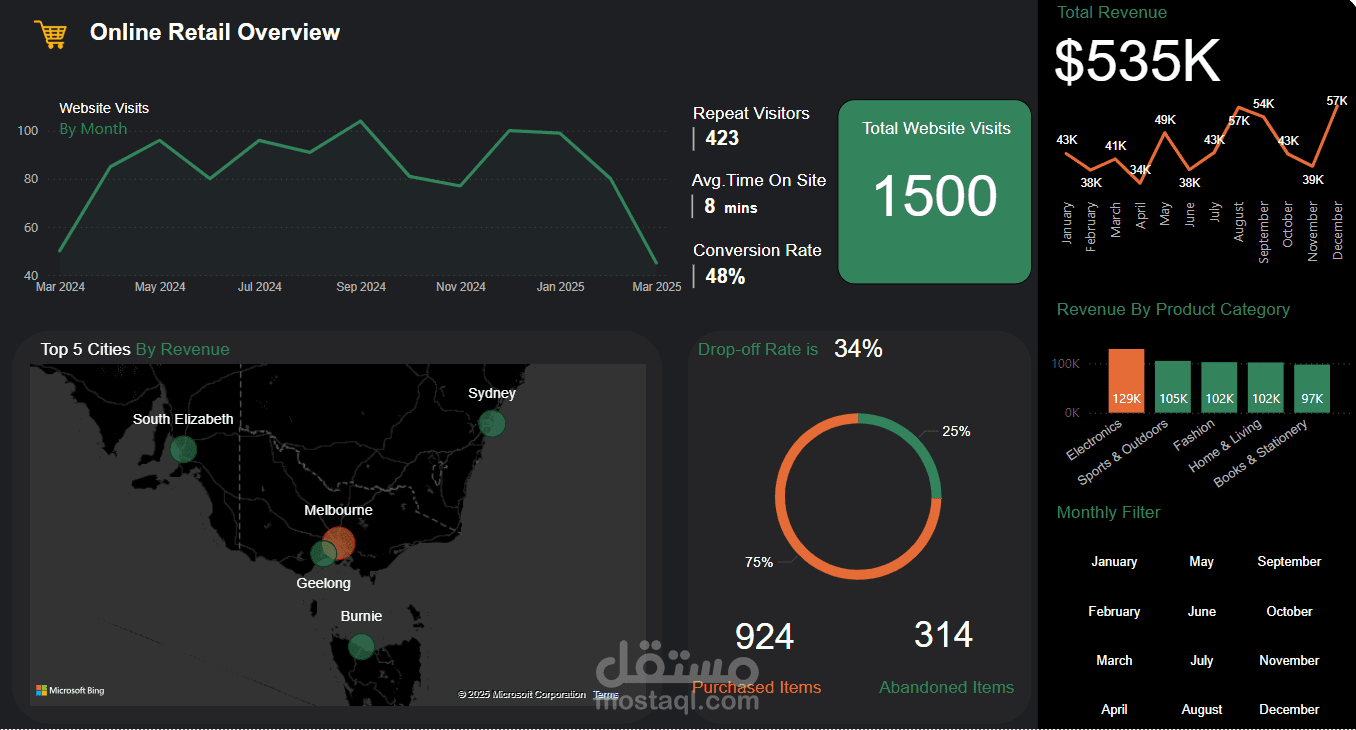This screenshot has width=1356, height=730.
Task: Select the Sports & Outdoors 105K bar
Action: (x=1172, y=386)
